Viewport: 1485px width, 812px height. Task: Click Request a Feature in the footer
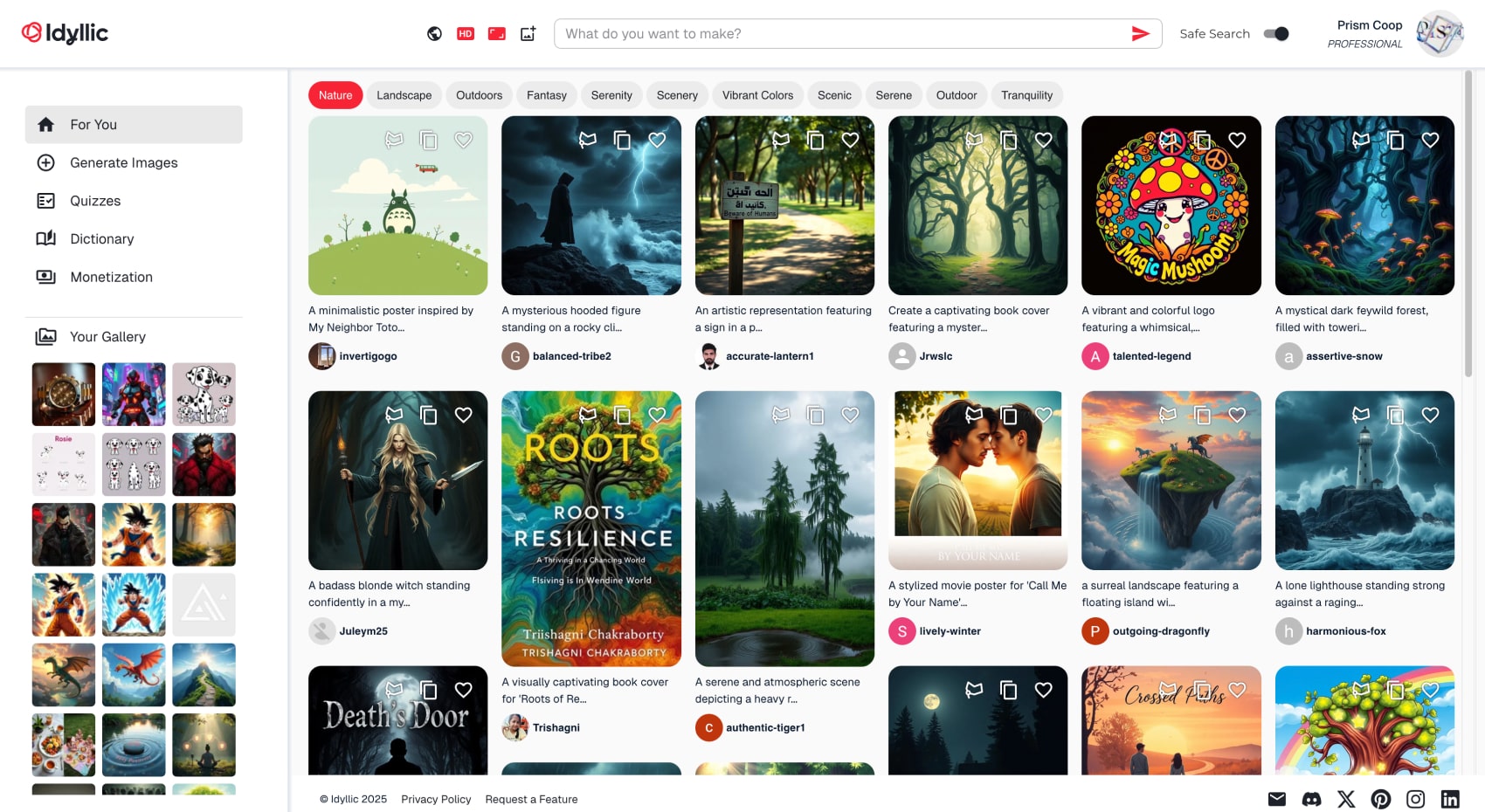(x=531, y=799)
